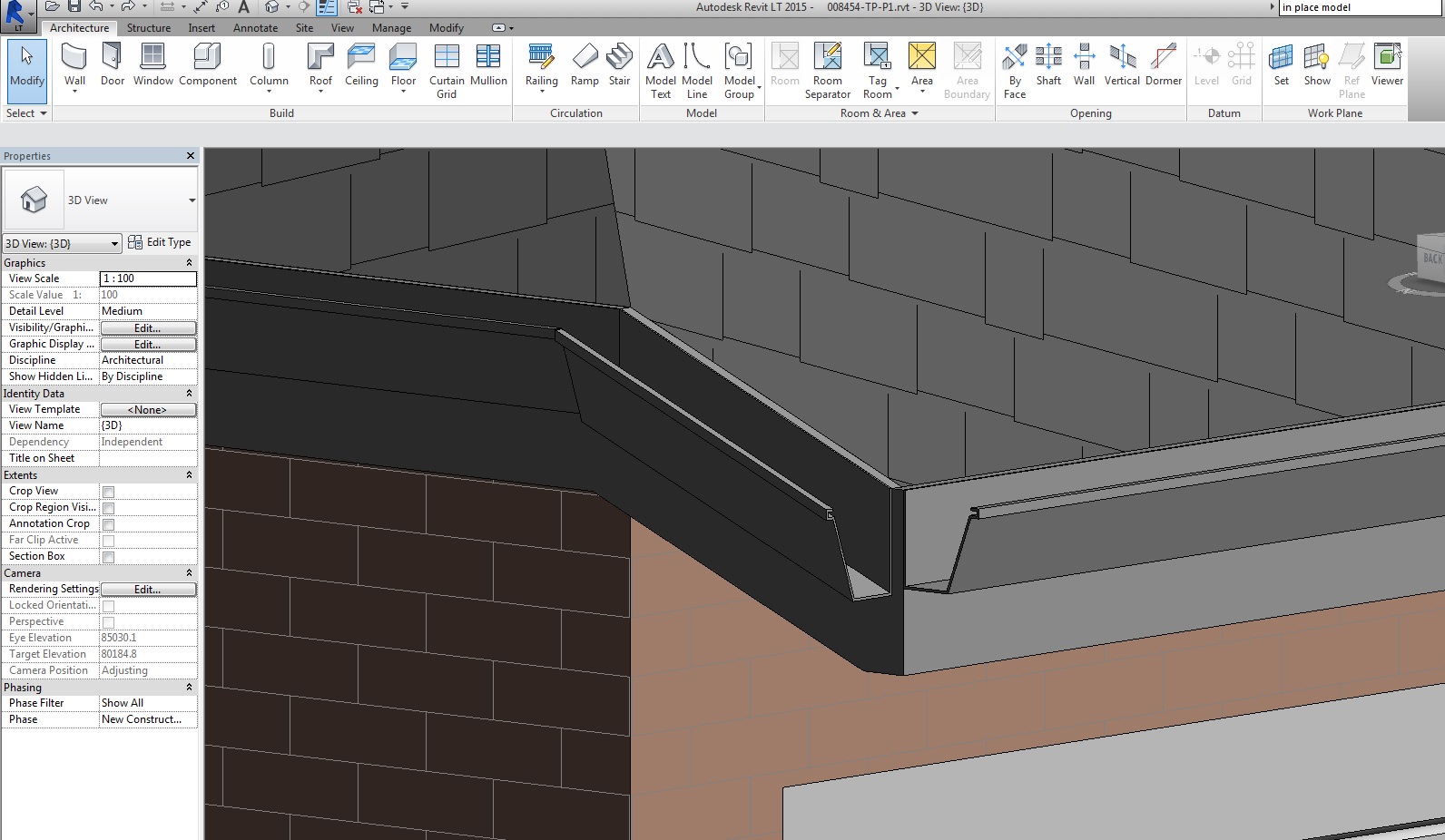Switch to the Annotate ribbon tab
The height and width of the screenshot is (840, 1445).
click(x=255, y=28)
